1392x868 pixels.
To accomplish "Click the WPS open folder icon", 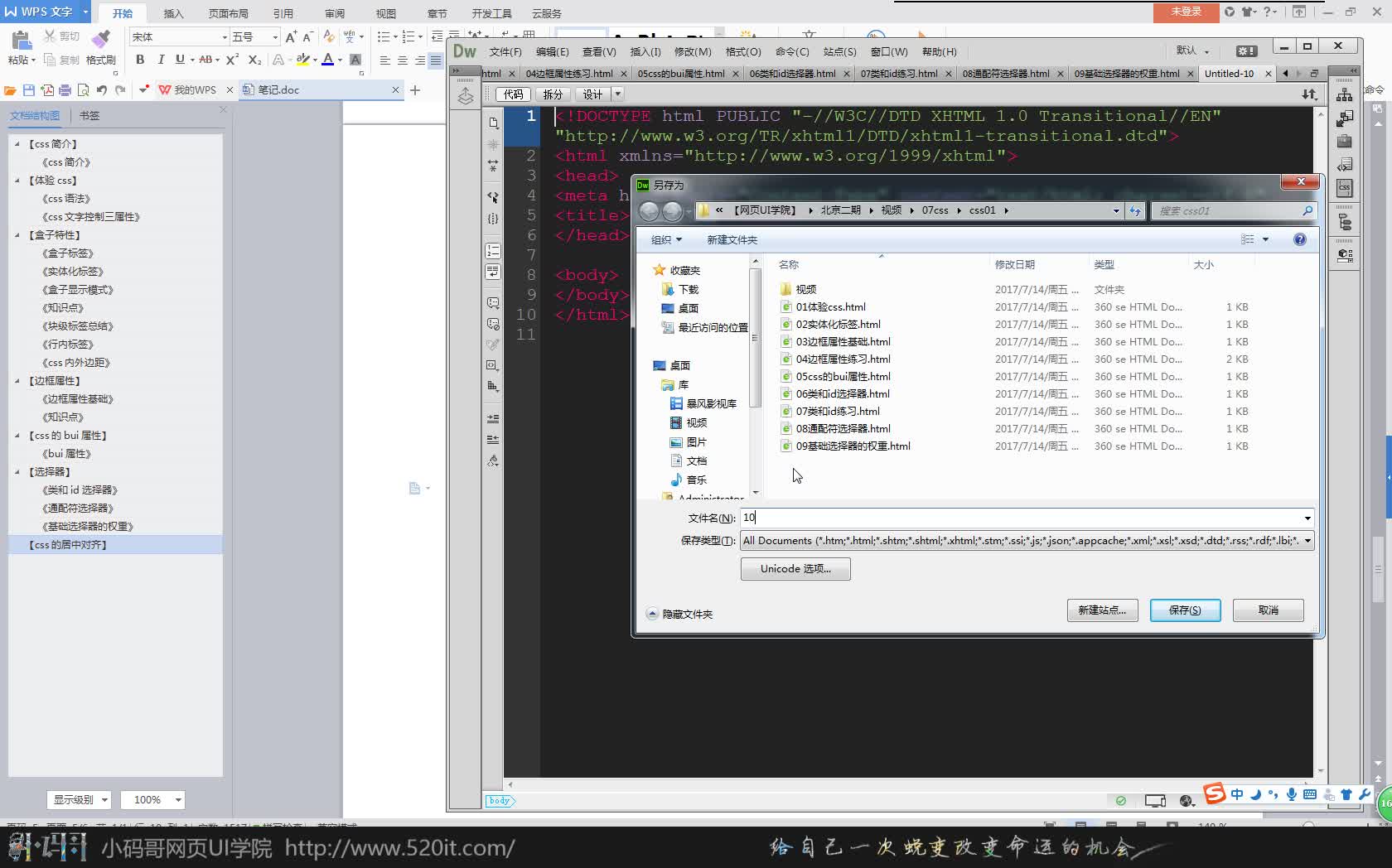I will click(10, 89).
